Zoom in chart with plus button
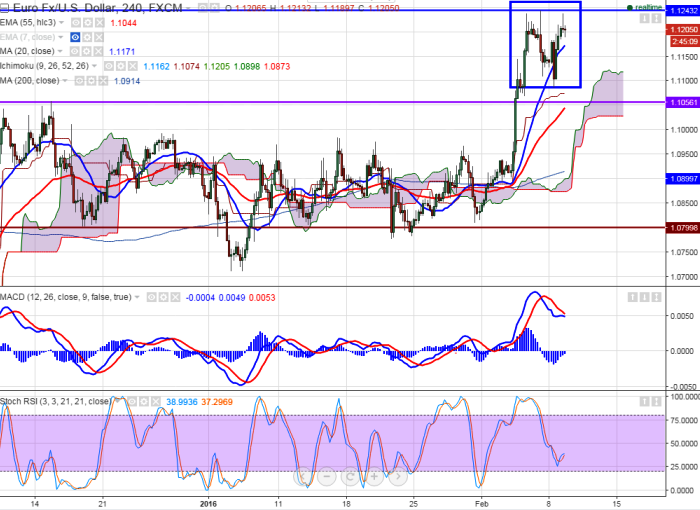700x510 pixels. click(x=374, y=477)
